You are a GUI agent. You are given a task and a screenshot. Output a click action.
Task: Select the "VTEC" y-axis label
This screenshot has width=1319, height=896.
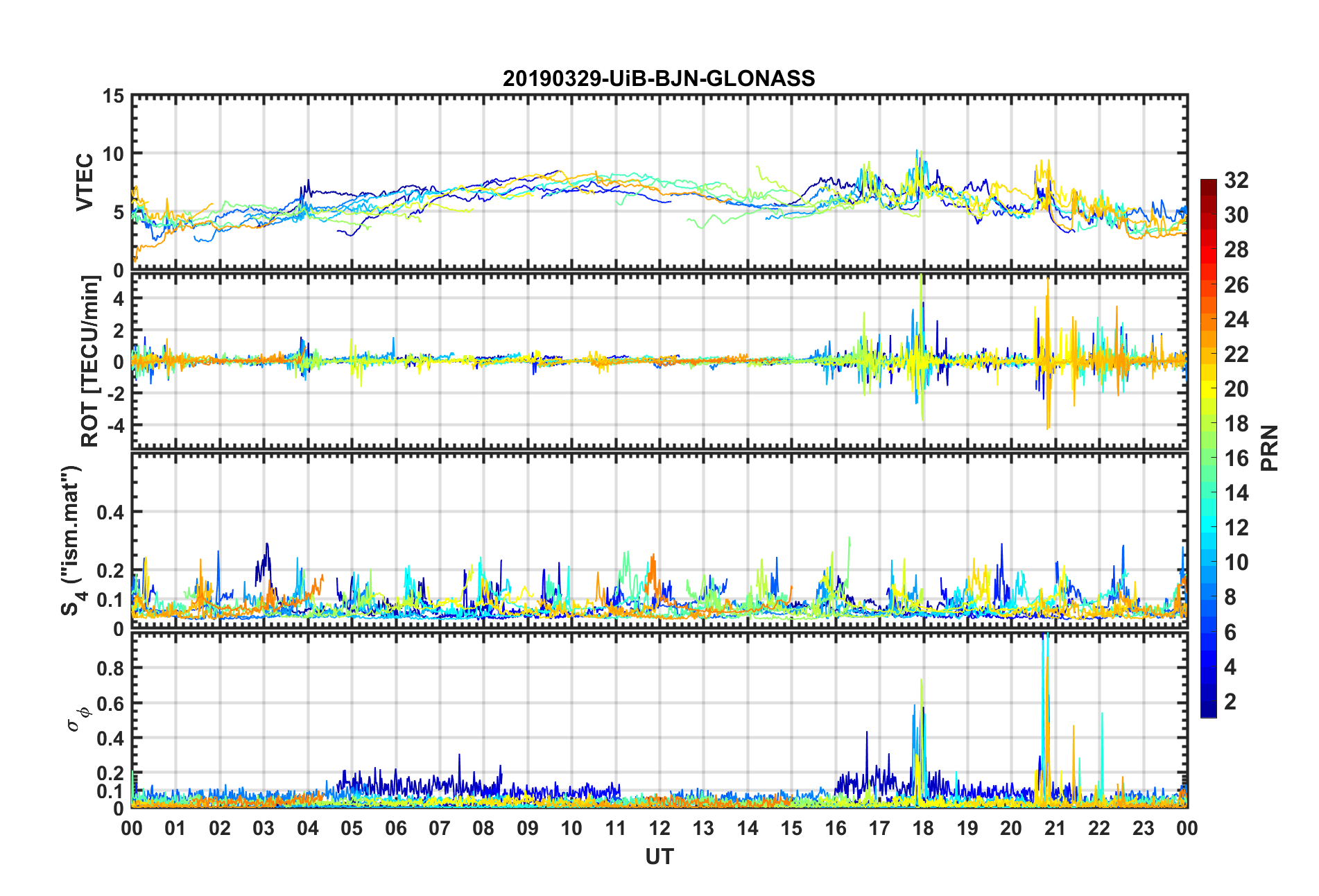(85, 182)
